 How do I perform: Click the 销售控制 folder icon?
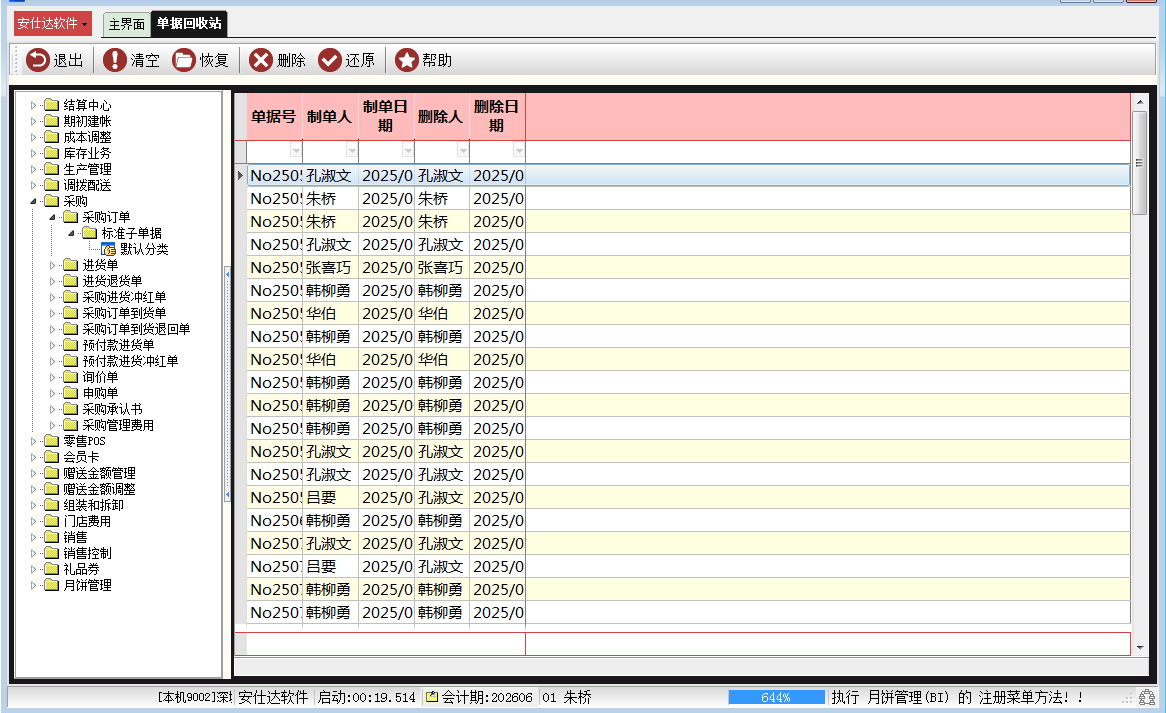[51, 553]
